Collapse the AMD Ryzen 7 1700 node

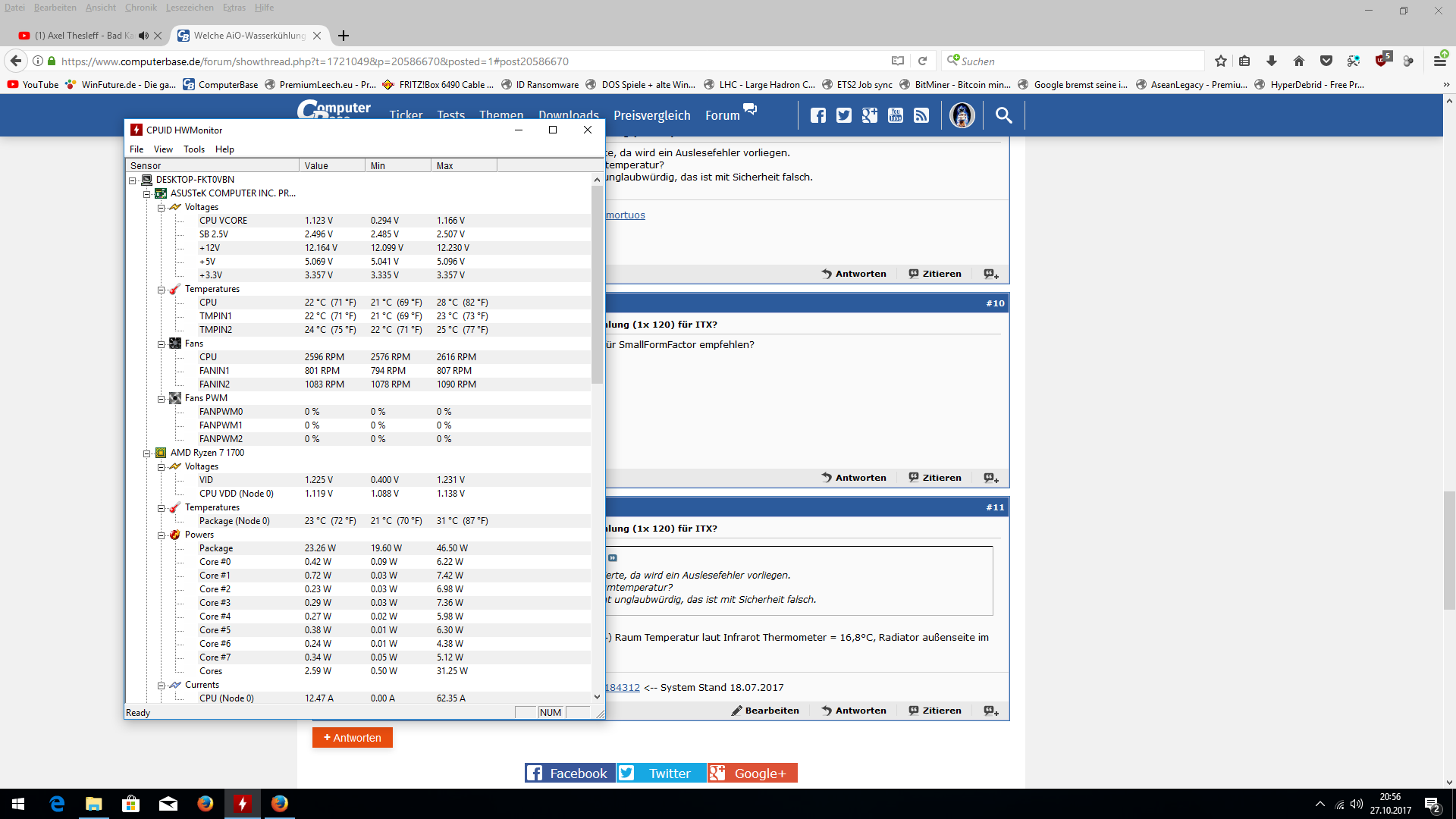(147, 453)
